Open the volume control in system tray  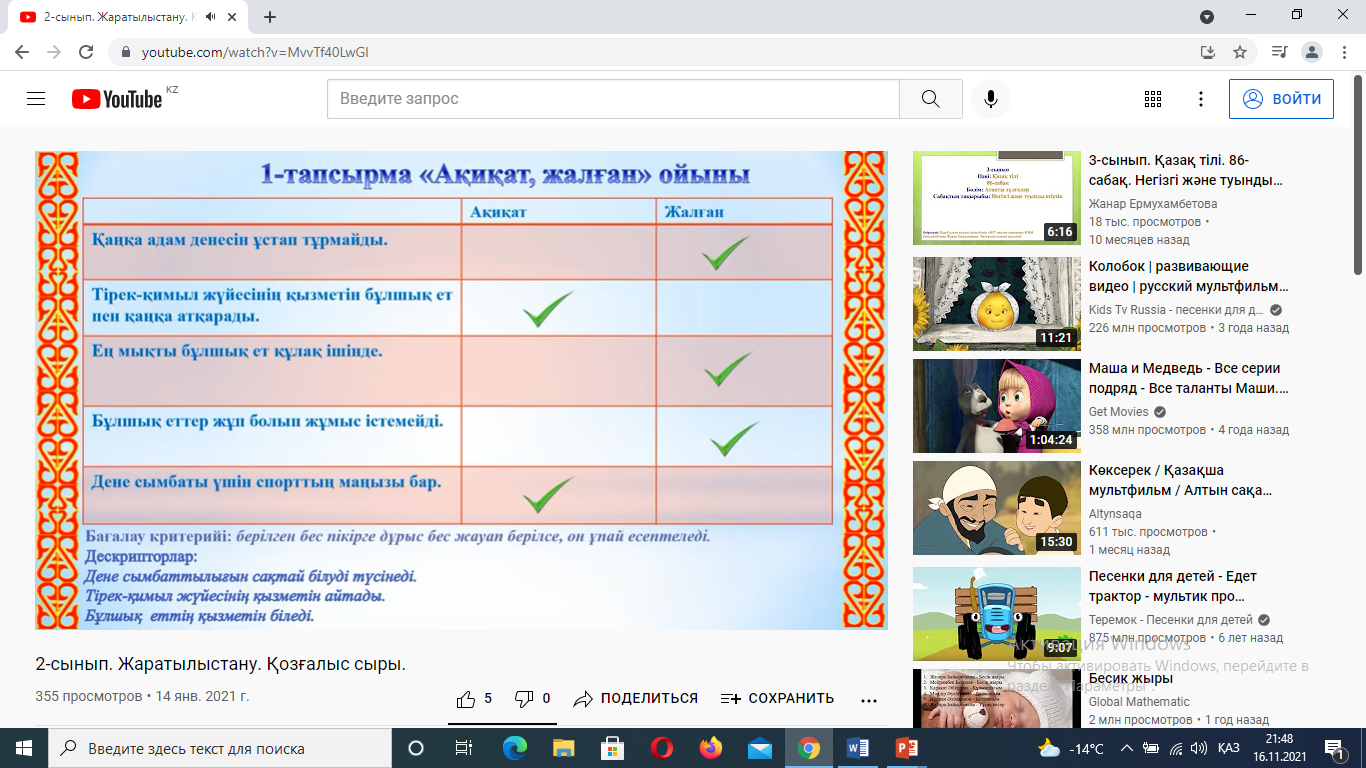click(1198, 748)
